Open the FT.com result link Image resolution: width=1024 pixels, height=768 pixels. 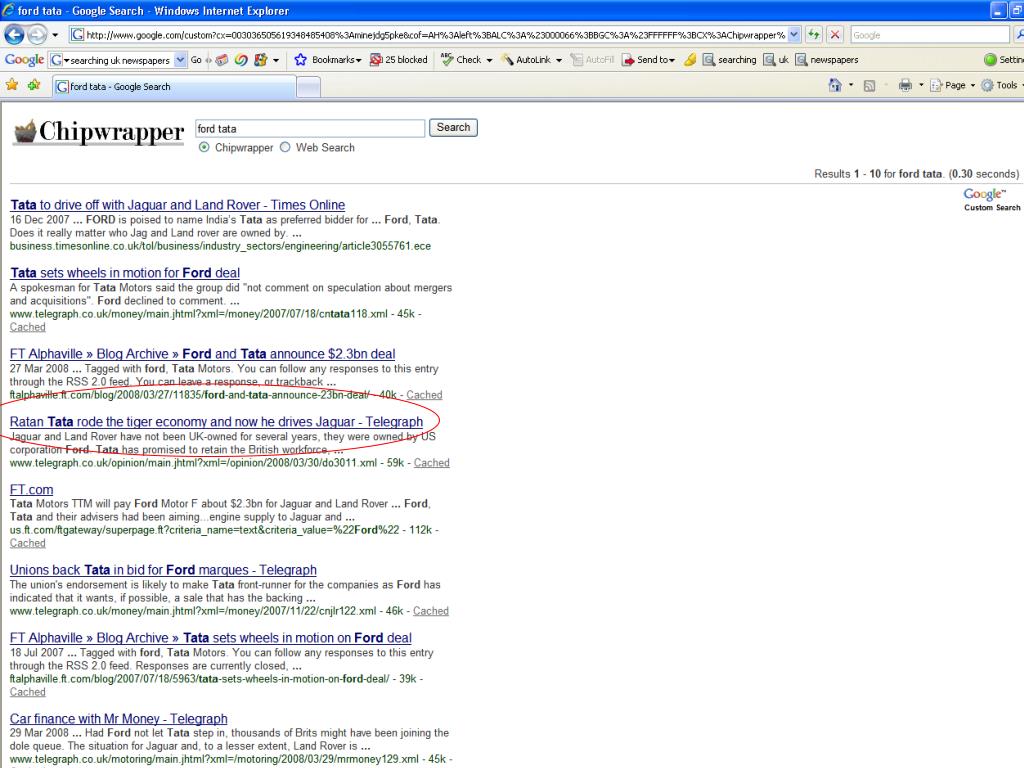pyautogui.click(x=31, y=490)
